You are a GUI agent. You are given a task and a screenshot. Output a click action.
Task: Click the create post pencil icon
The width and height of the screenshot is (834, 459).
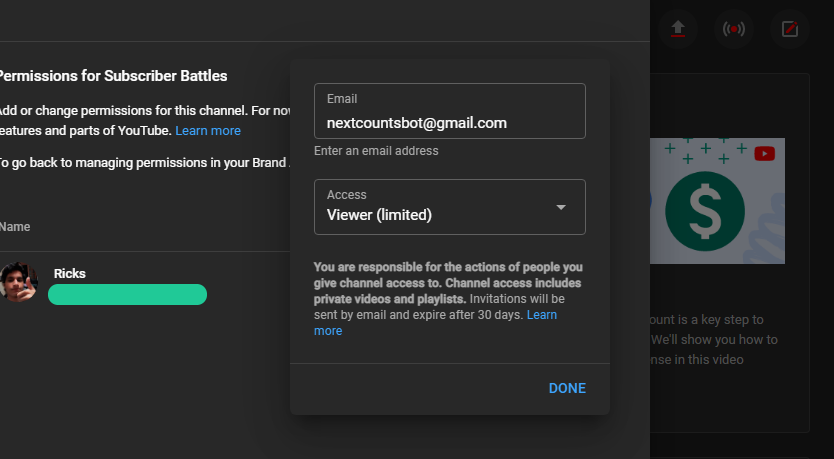tap(790, 29)
